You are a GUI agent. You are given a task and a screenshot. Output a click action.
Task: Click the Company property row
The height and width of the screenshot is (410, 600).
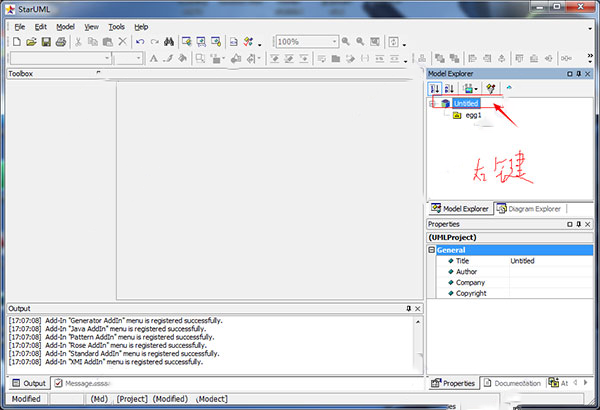(x=515, y=283)
